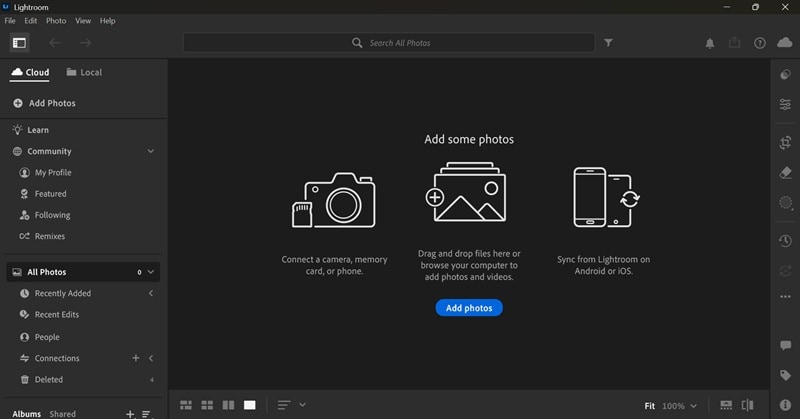The image size is (800, 419).
Task: Click the 100% zoom option
Action: pyautogui.click(x=673, y=406)
